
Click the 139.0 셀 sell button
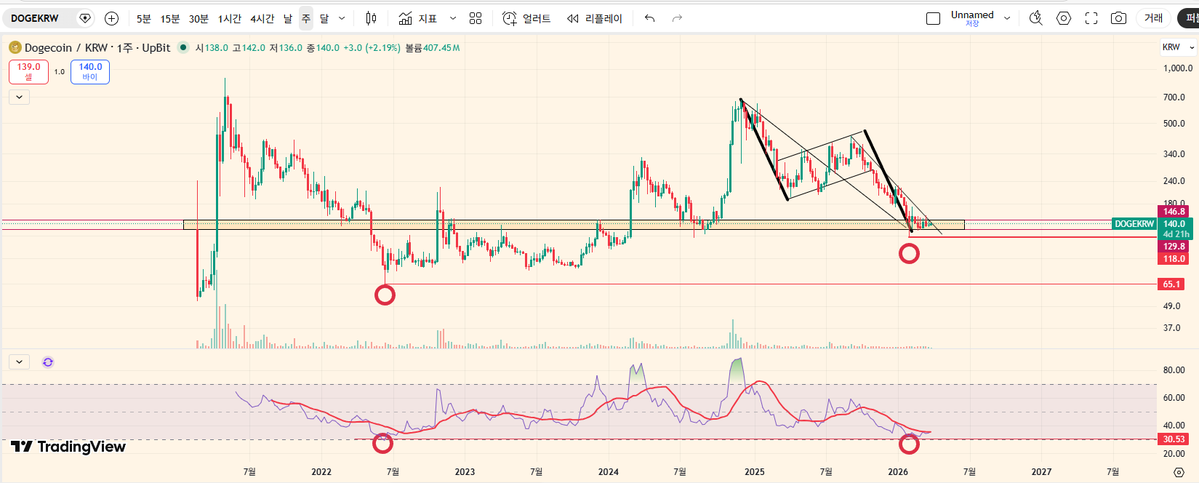pyautogui.click(x=28, y=73)
